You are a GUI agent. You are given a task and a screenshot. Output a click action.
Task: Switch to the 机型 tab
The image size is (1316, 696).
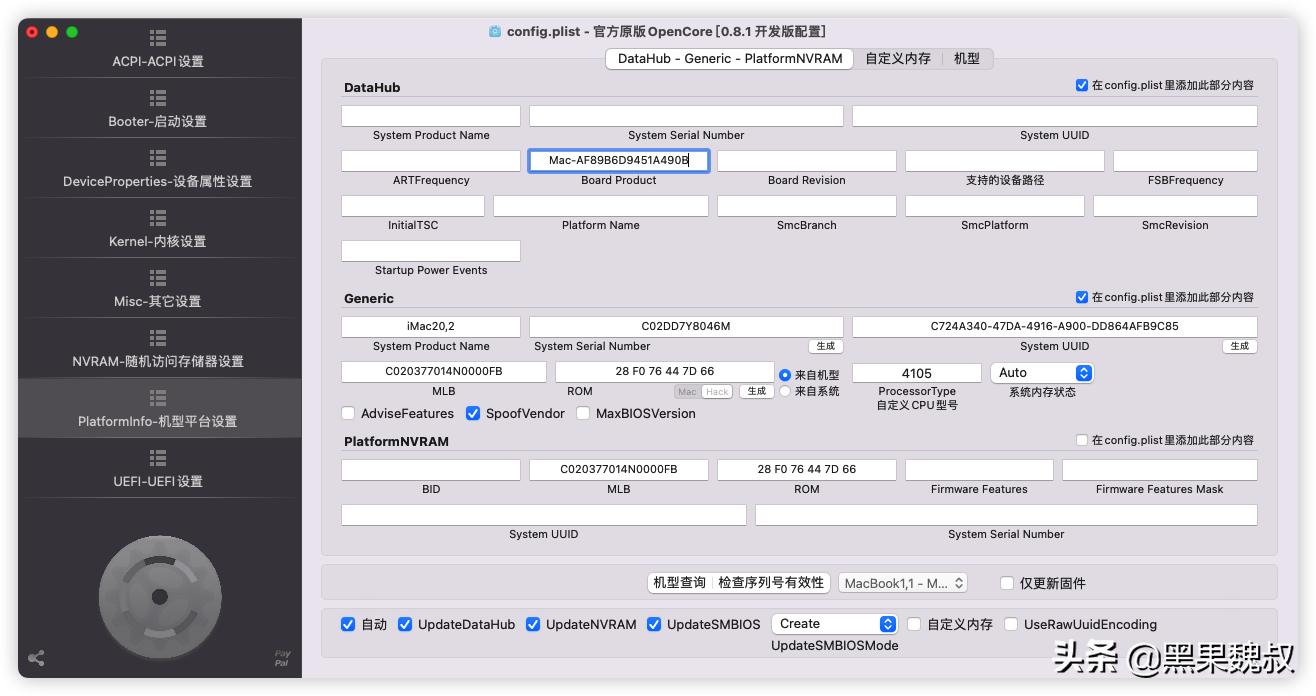point(966,58)
